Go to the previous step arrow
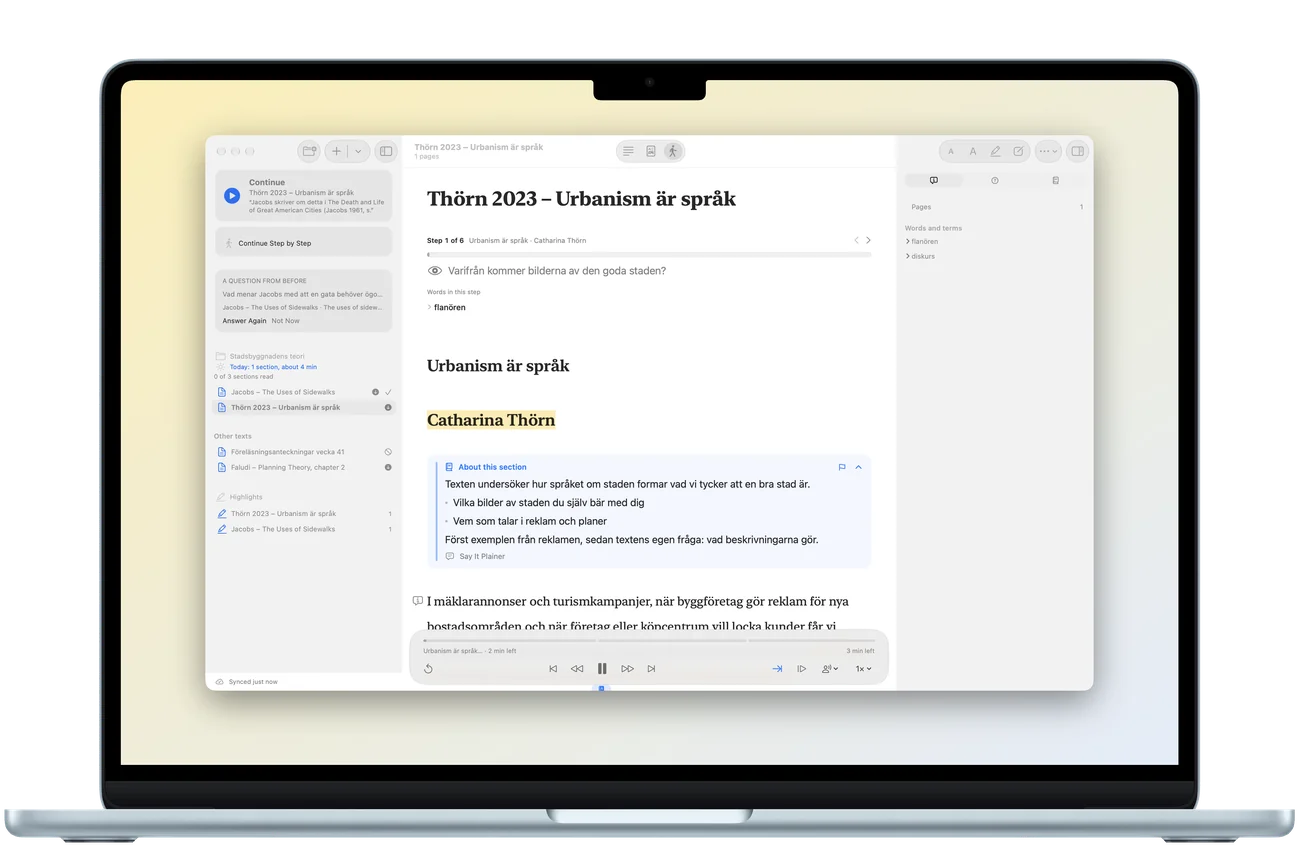 coord(856,240)
